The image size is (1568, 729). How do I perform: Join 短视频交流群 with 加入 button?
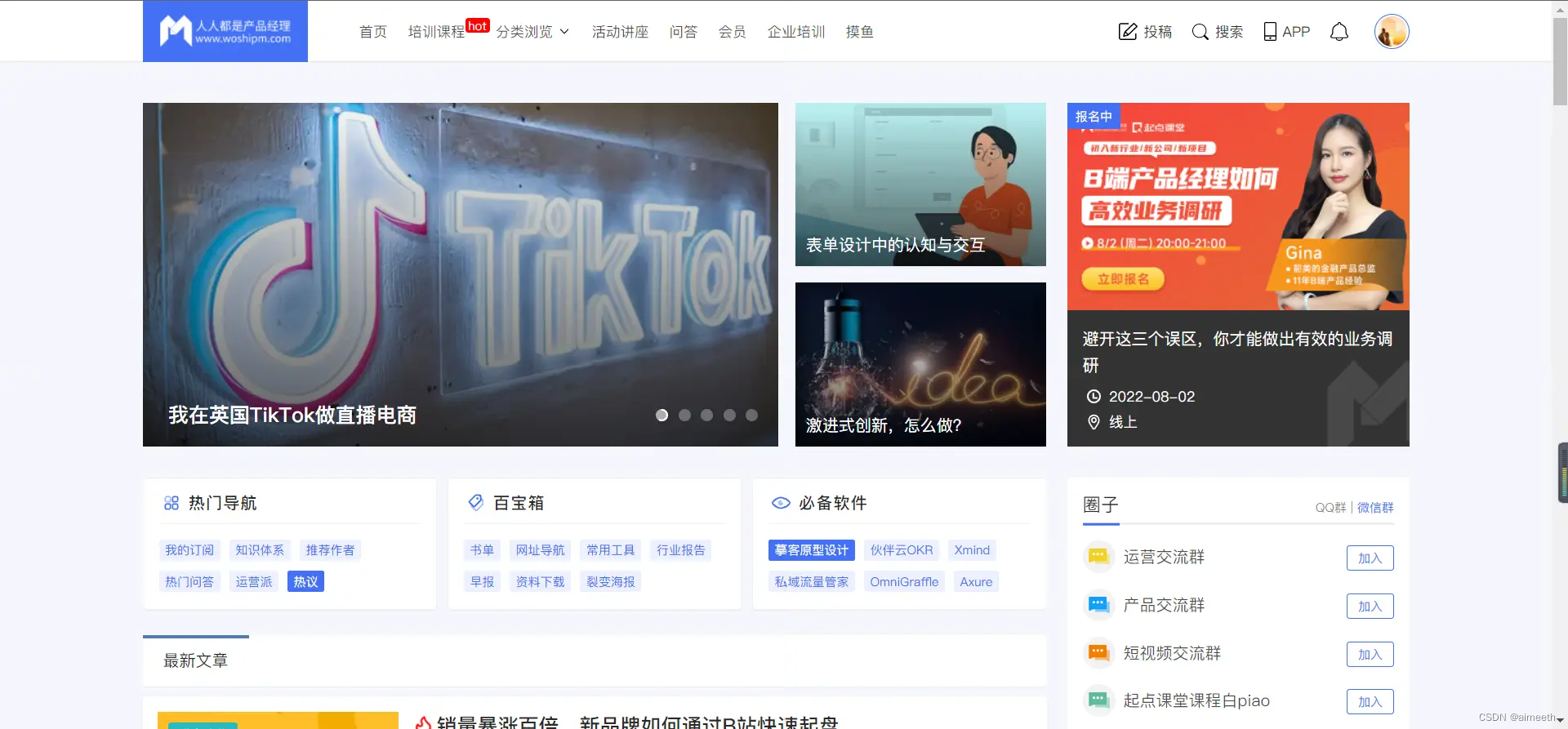coord(1370,655)
